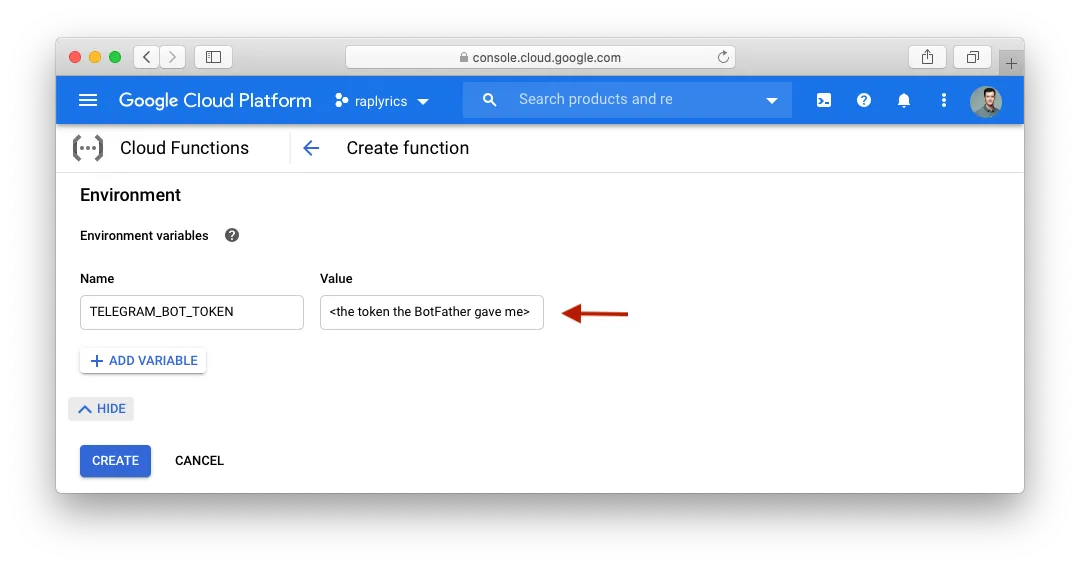Screen dimensions: 1080x567
Task: Toggle the Safari sidebar
Action: pos(213,57)
